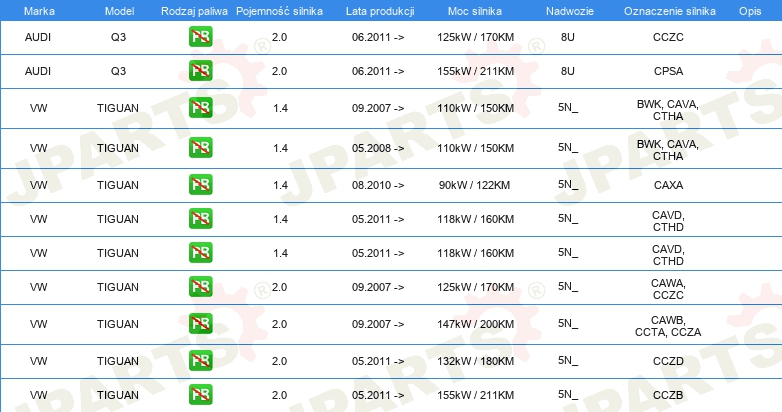782x412 pixels.
Task: Select the CAXA engine code cell
Action: pos(668,185)
